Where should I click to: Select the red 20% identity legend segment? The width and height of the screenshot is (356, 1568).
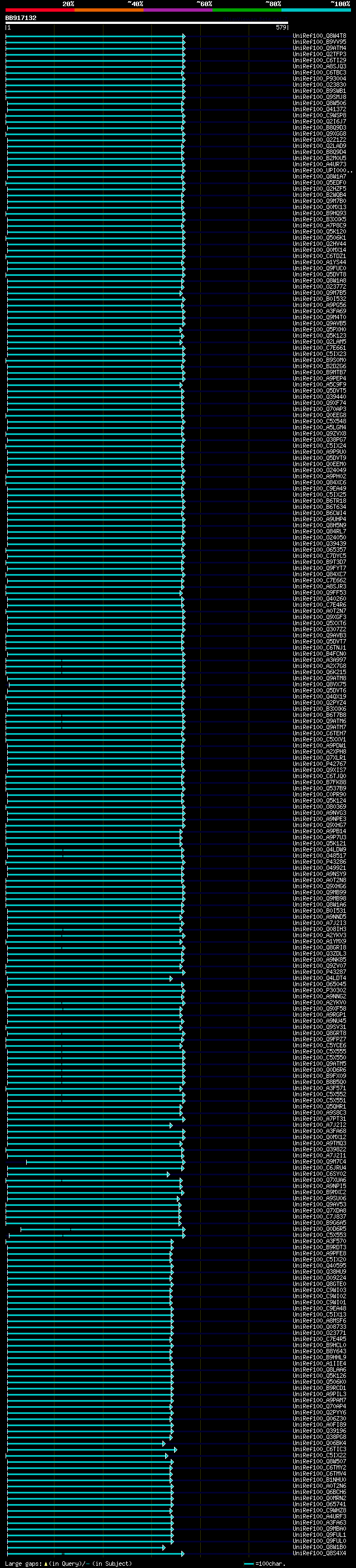(x=40, y=10)
